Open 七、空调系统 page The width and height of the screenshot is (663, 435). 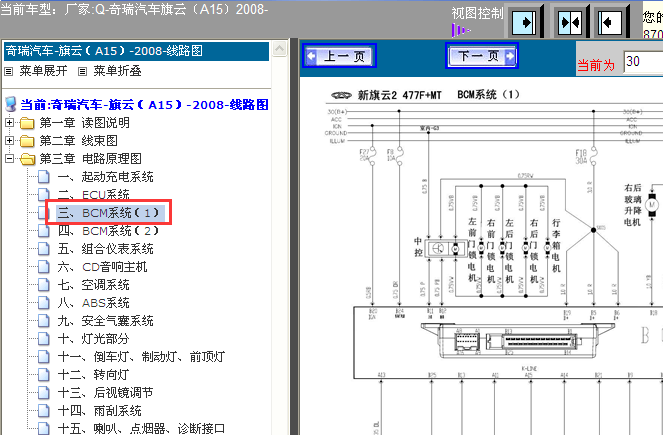click(x=93, y=285)
